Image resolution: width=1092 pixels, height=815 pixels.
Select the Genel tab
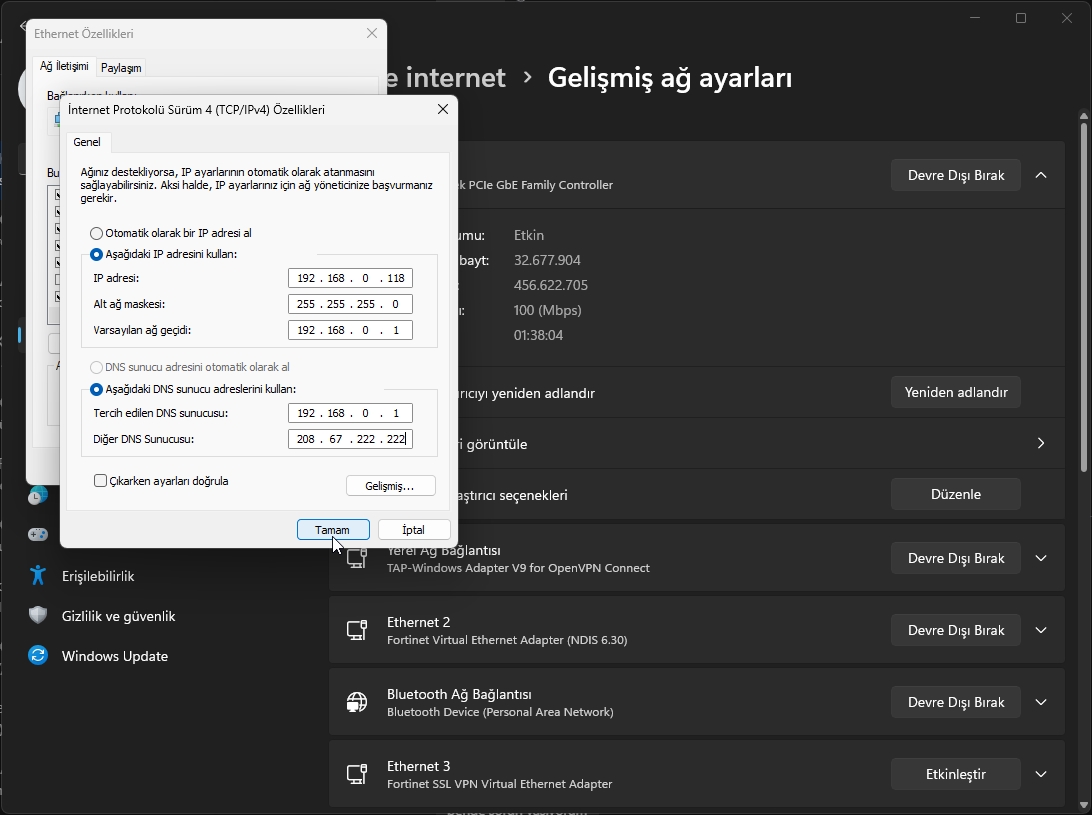[x=87, y=142]
